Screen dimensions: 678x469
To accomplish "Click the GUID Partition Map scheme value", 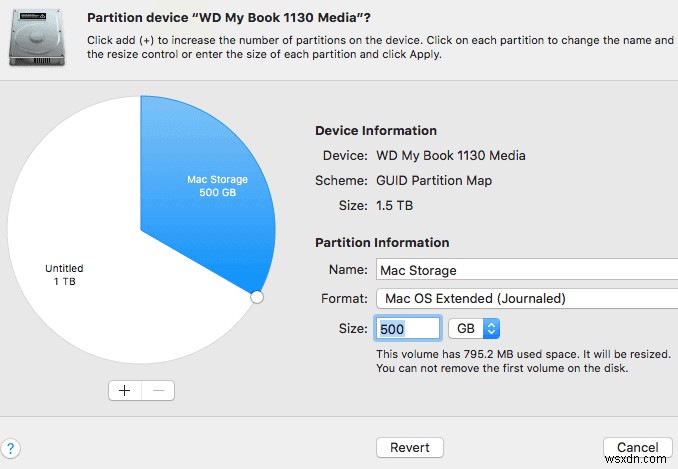I will [x=434, y=181].
